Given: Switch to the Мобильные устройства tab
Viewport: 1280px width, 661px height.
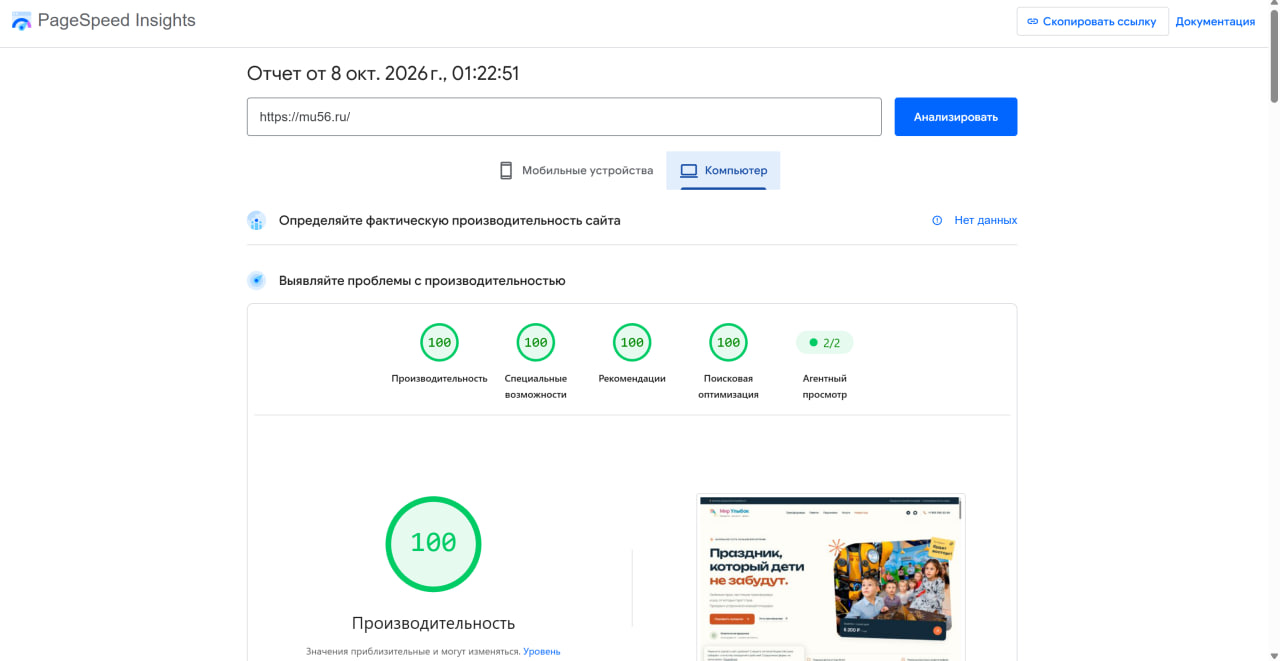Looking at the screenshot, I should coord(576,171).
